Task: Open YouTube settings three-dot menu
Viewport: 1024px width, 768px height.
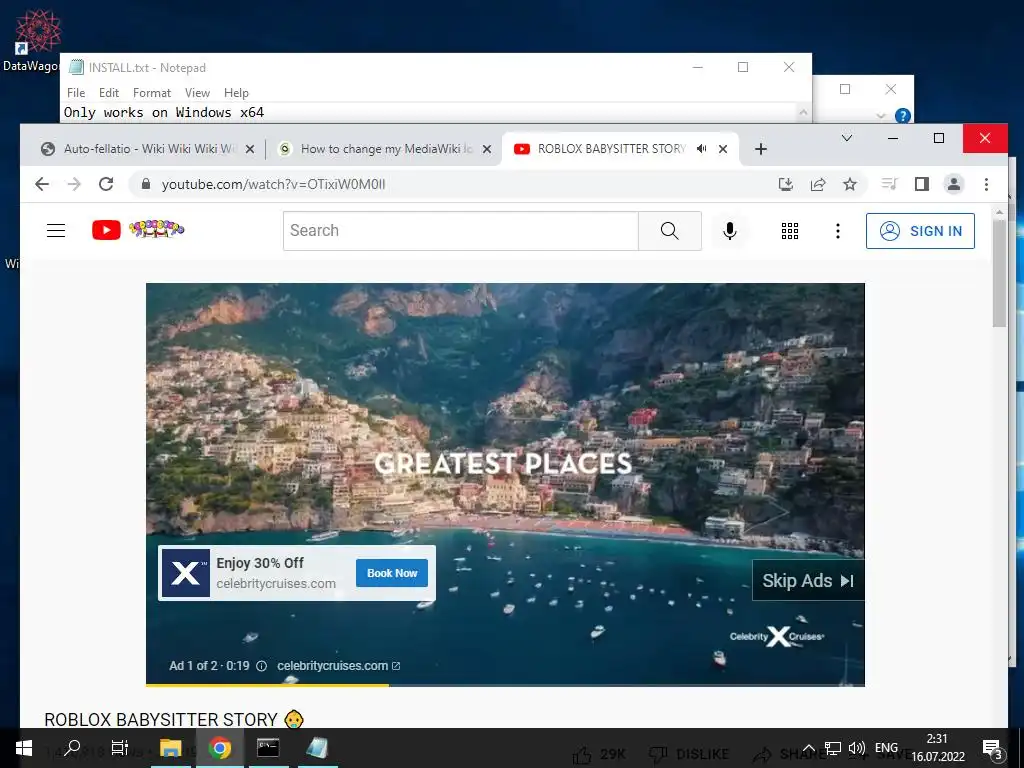Action: (x=838, y=231)
